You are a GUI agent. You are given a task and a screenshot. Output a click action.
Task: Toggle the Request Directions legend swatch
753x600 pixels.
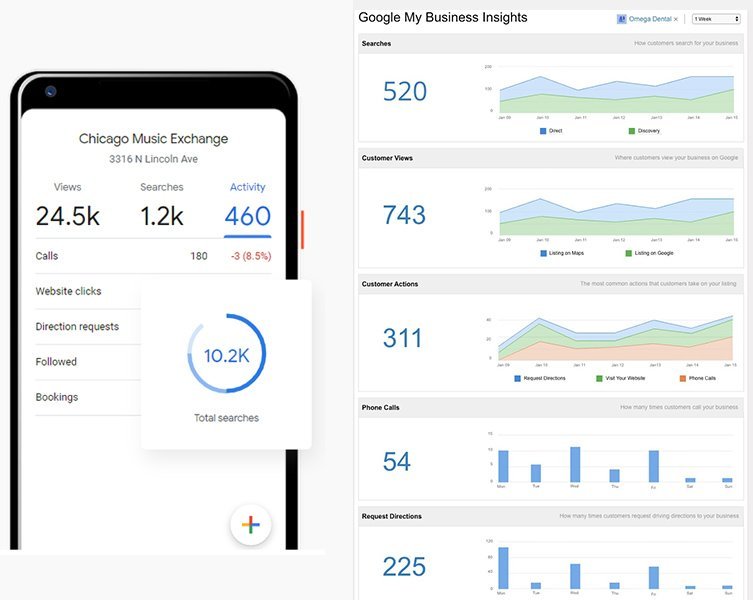(x=518, y=379)
